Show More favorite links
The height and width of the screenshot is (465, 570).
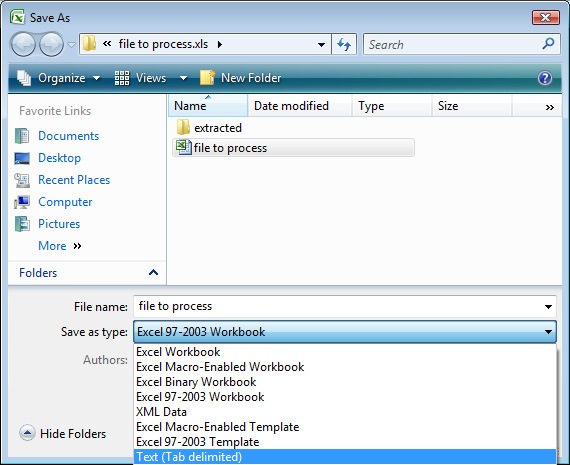59,246
